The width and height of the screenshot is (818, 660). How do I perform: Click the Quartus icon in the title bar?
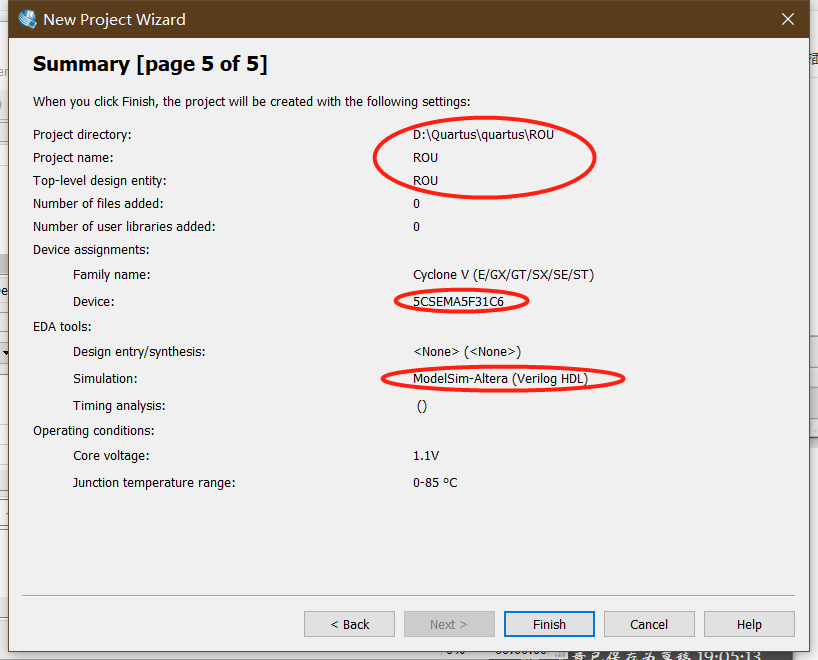(27, 19)
